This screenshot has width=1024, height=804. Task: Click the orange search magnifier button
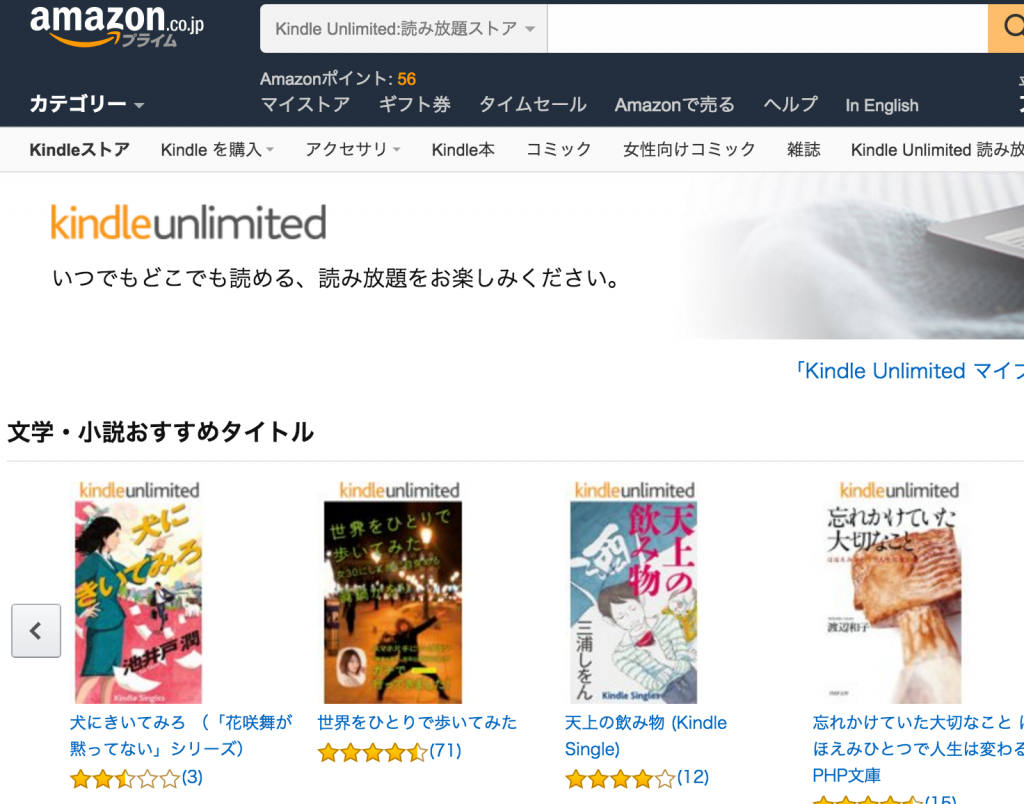click(1006, 28)
